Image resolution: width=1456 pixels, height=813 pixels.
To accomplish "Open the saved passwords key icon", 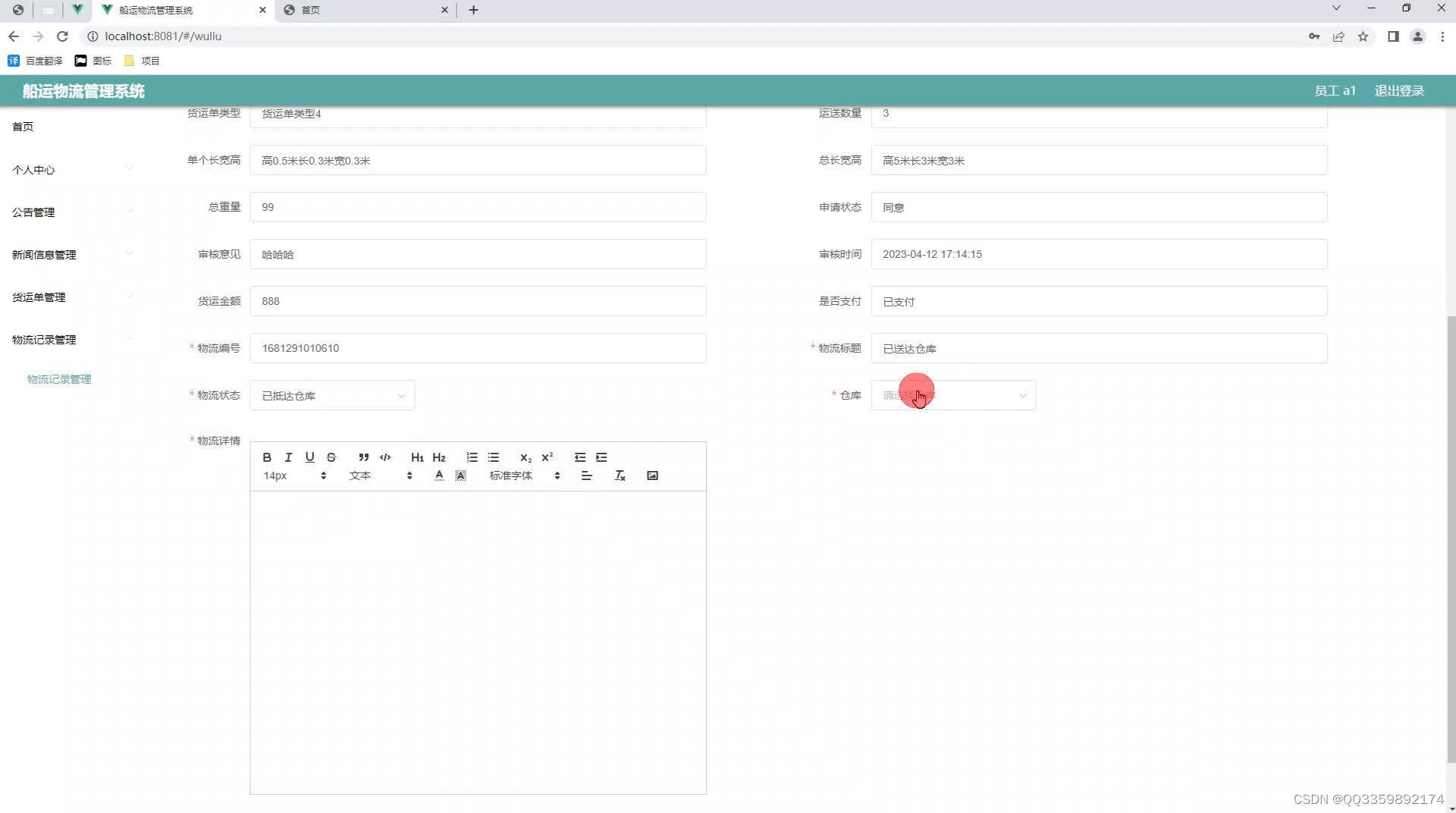I will (x=1314, y=36).
